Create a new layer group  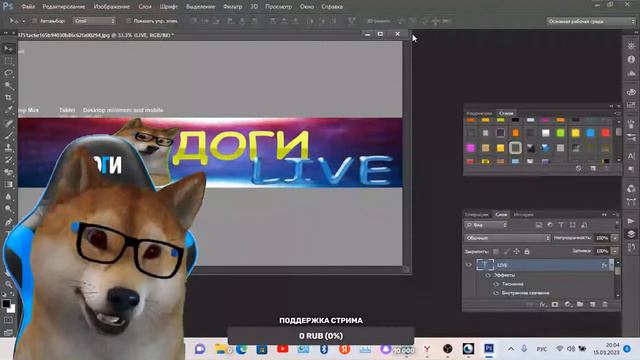tap(580, 304)
